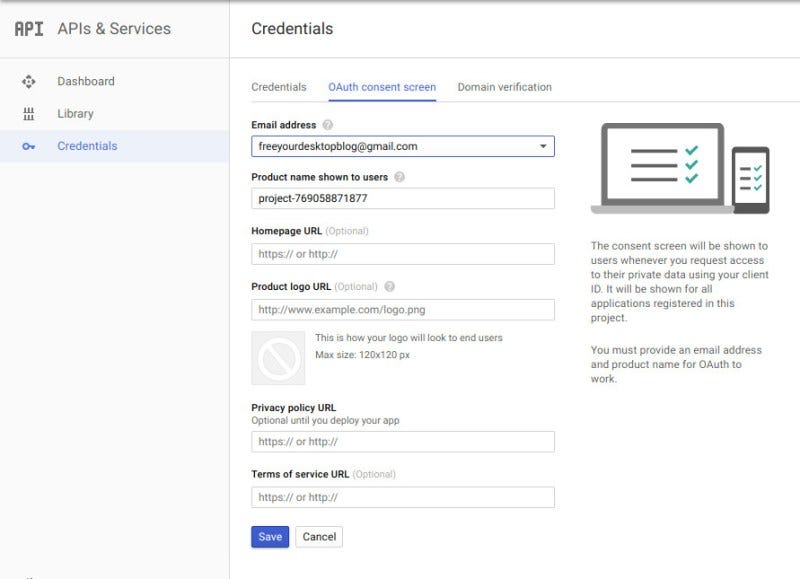The image size is (800, 579).
Task: Focus the Homepage URL field
Action: (x=403, y=254)
